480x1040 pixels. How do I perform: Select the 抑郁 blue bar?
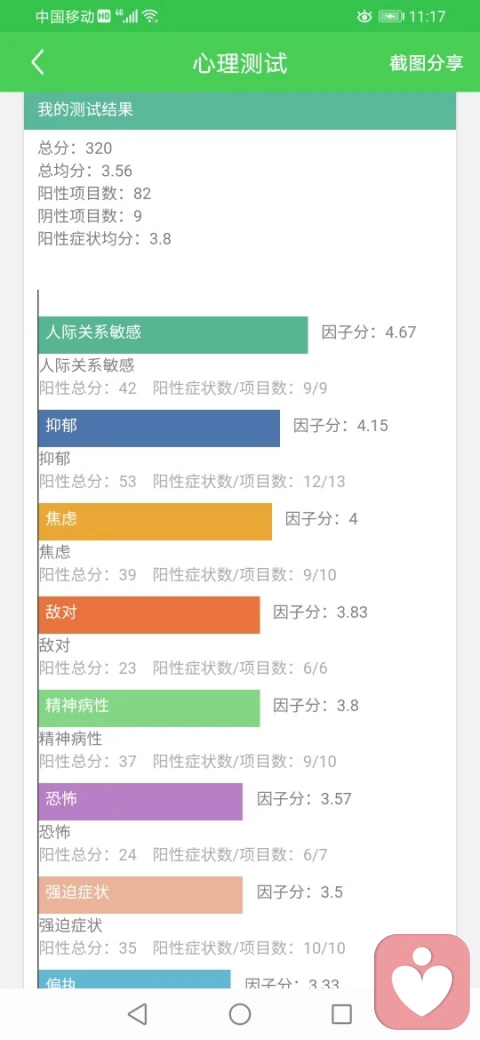159,428
